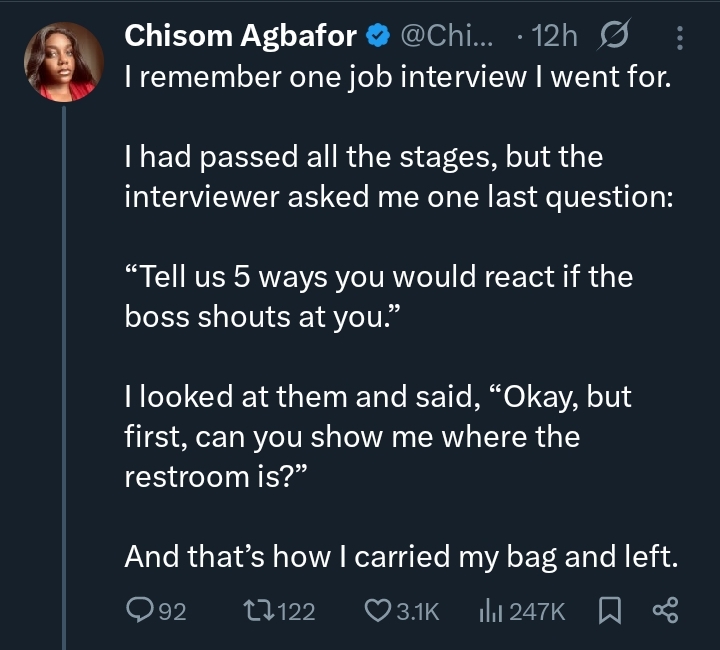This screenshot has height=650, width=720.
Task: Click the 12h post timestamp
Action: [556, 38]
